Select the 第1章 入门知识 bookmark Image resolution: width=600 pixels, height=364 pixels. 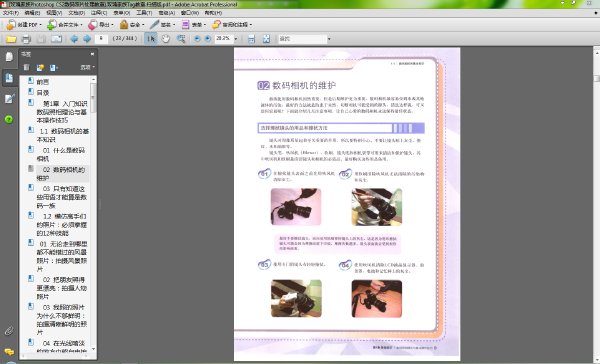[62, 112]
